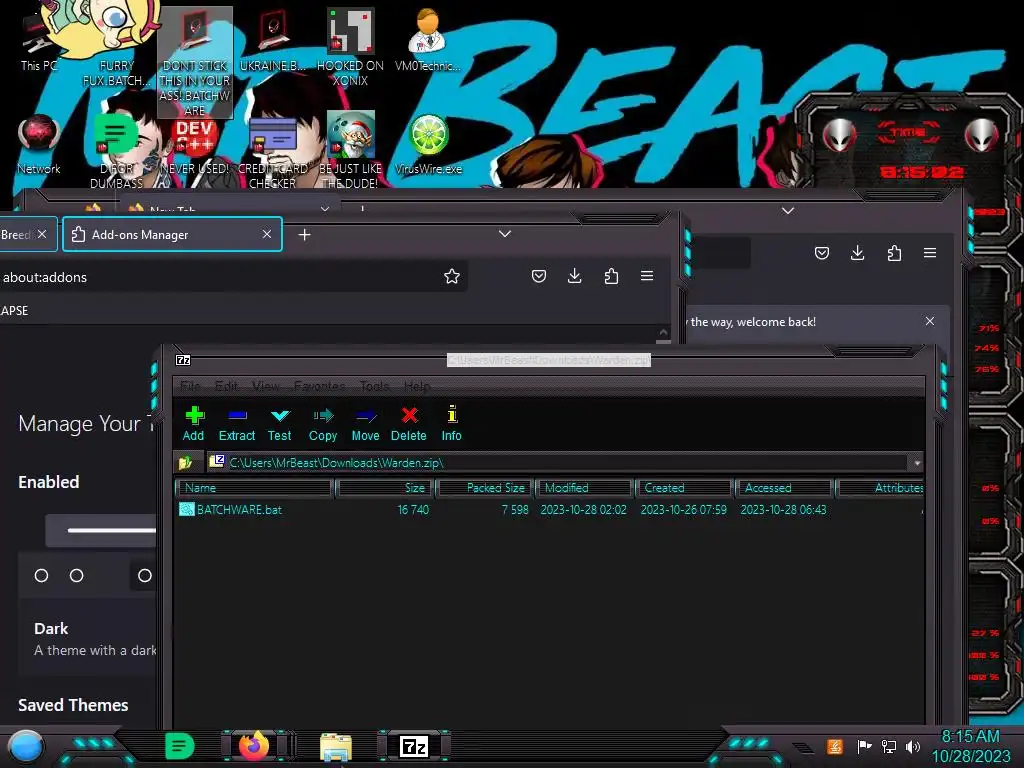Click the orange Java tray icon
Screen dimensions: 1024x768
[x=835, y=746]
